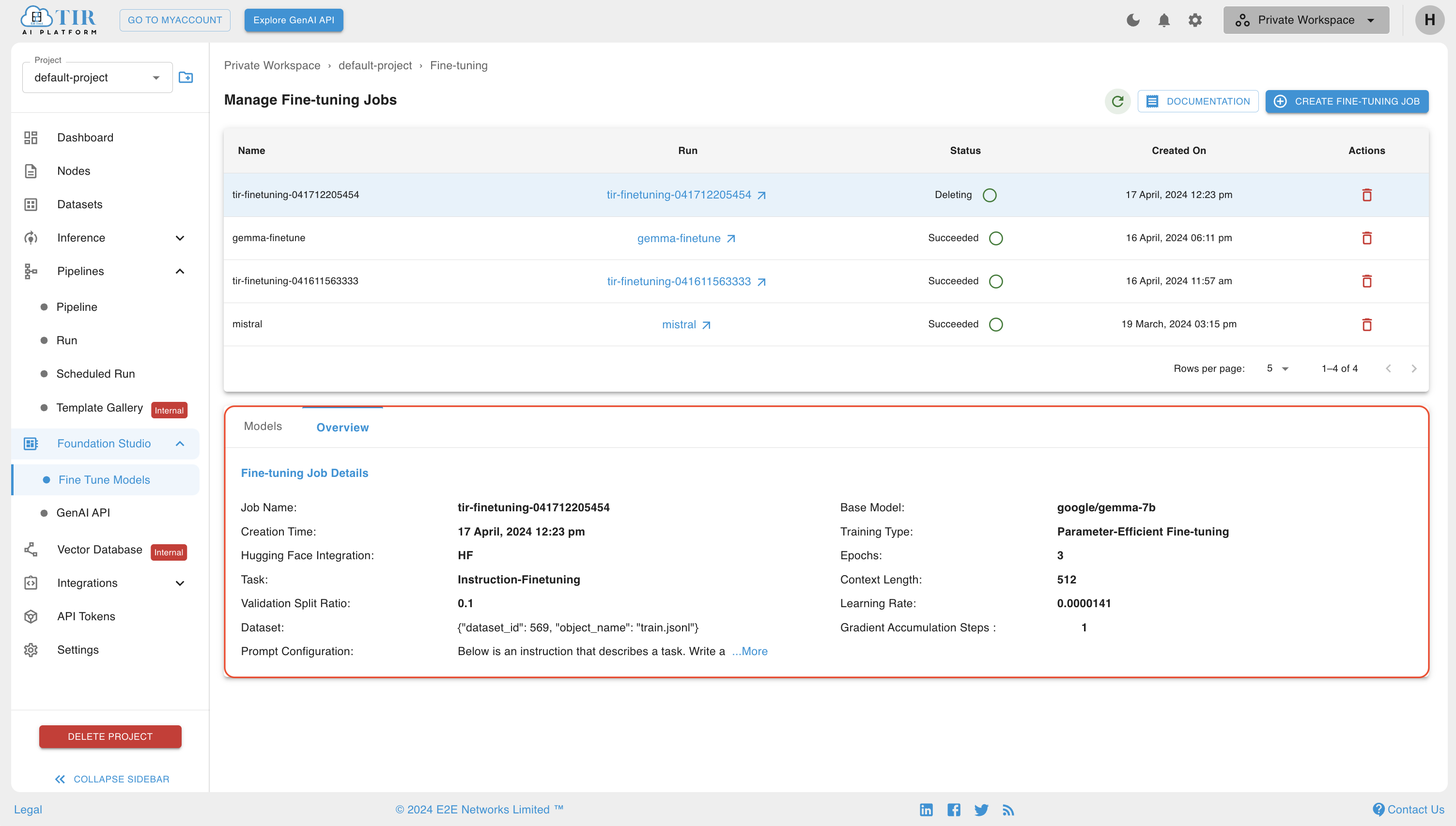Open Pipeline sub-item
Screen dimensions: 1456x826
77,307
